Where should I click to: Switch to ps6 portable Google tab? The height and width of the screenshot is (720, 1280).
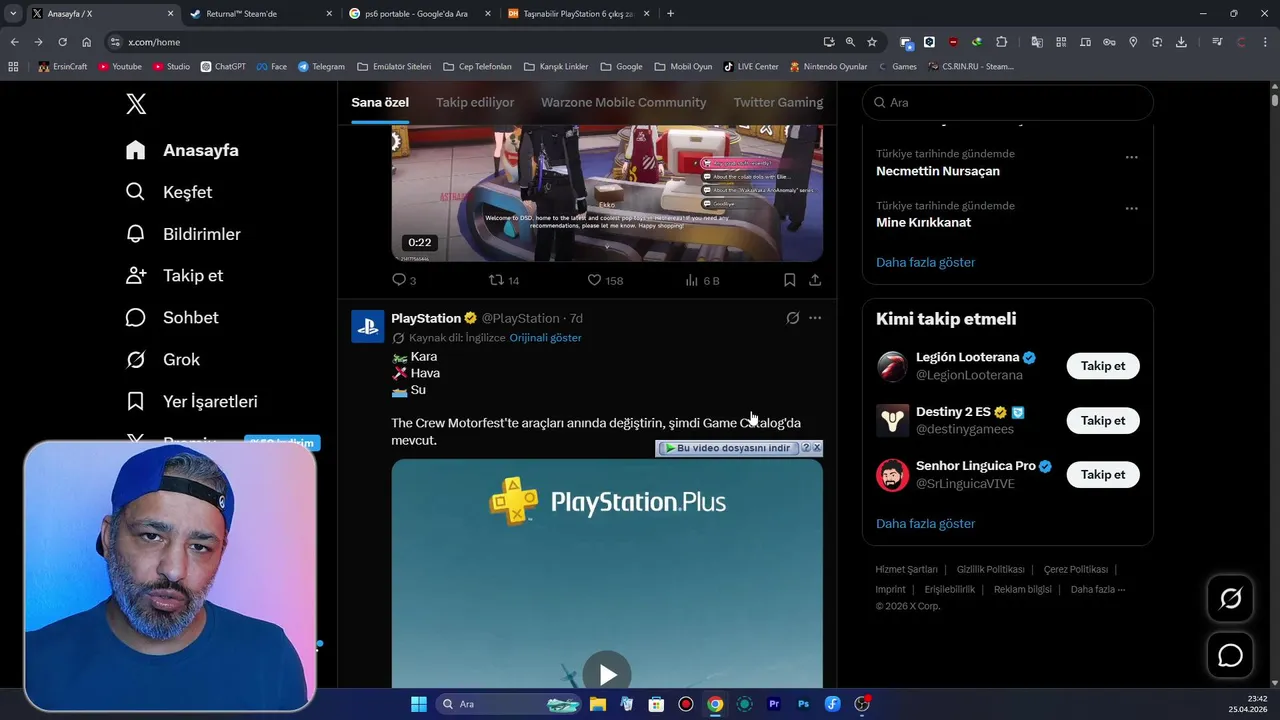tap(420, 14)
